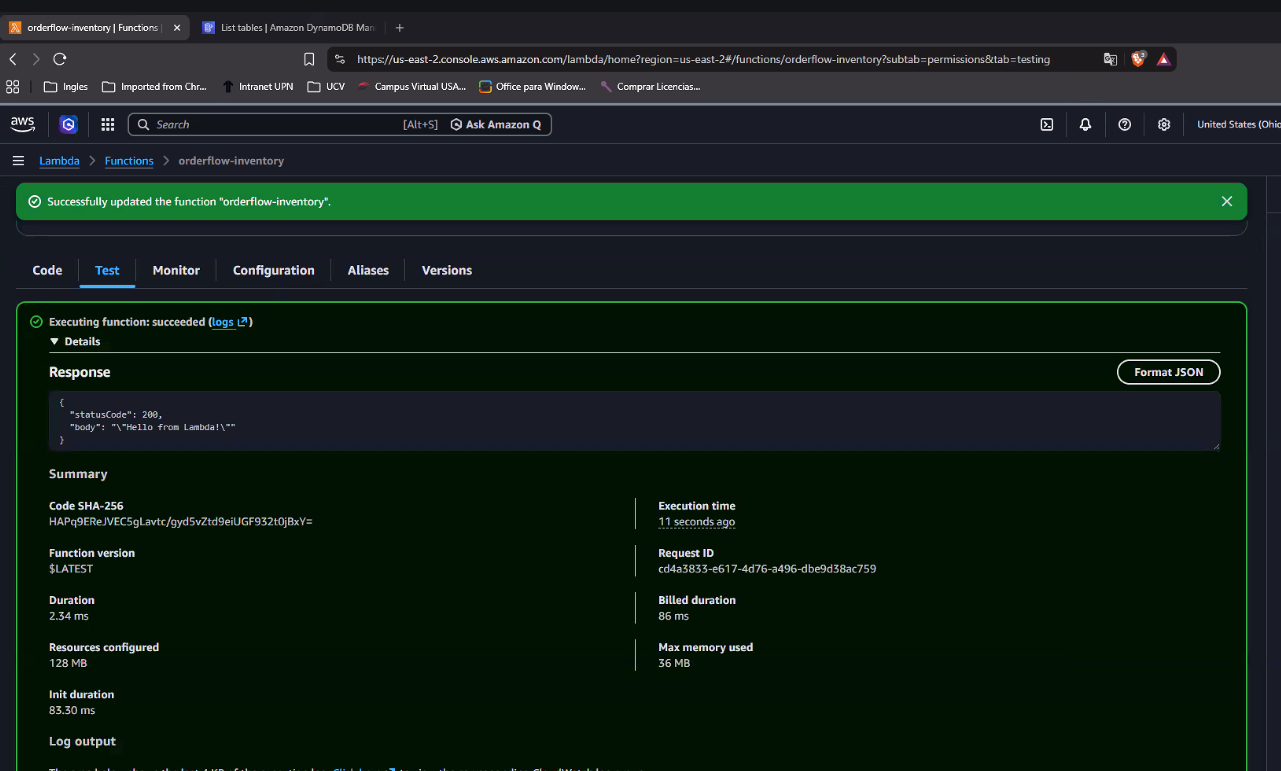1281x771 pixels.
Task: Collapse the Details section
Action: pos(75,342)
